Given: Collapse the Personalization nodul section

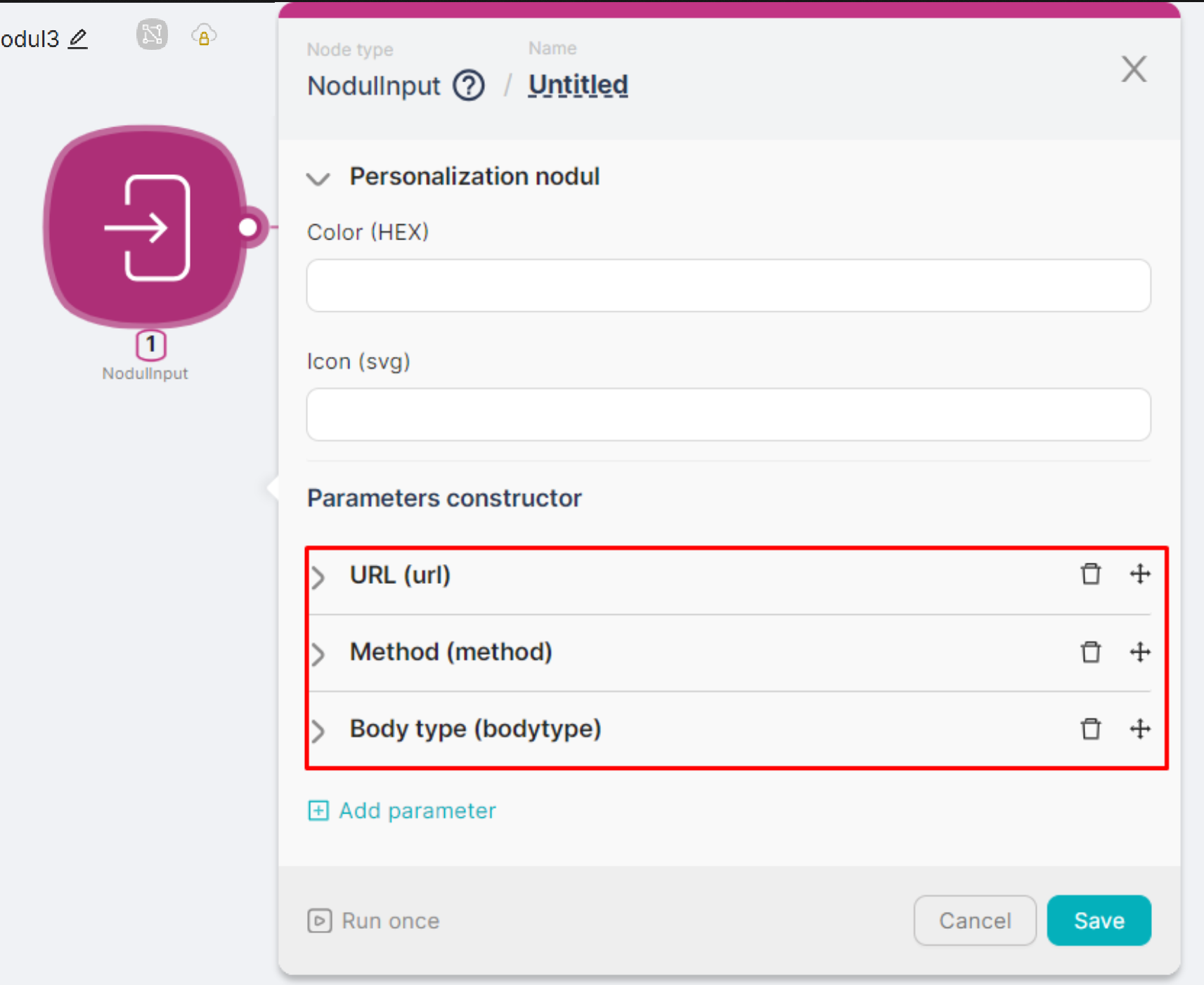Looking at the screenshot, I should tap(318, 178).
